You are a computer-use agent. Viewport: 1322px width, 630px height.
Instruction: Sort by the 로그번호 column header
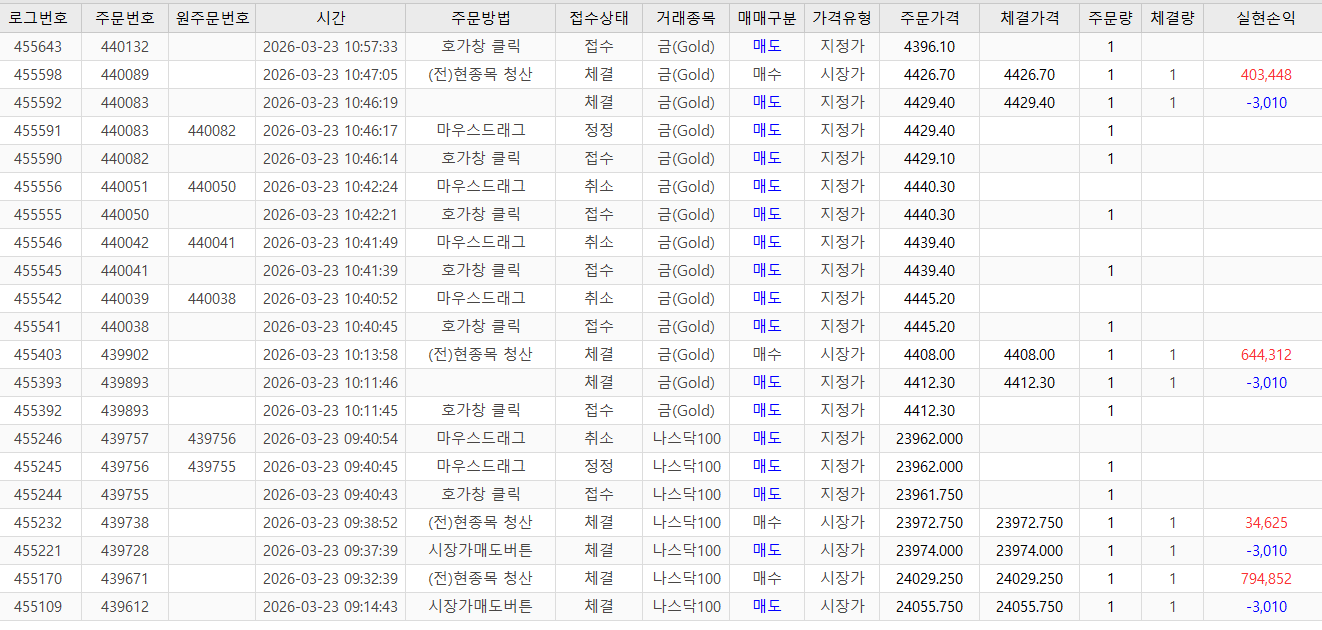coord(40,18)
